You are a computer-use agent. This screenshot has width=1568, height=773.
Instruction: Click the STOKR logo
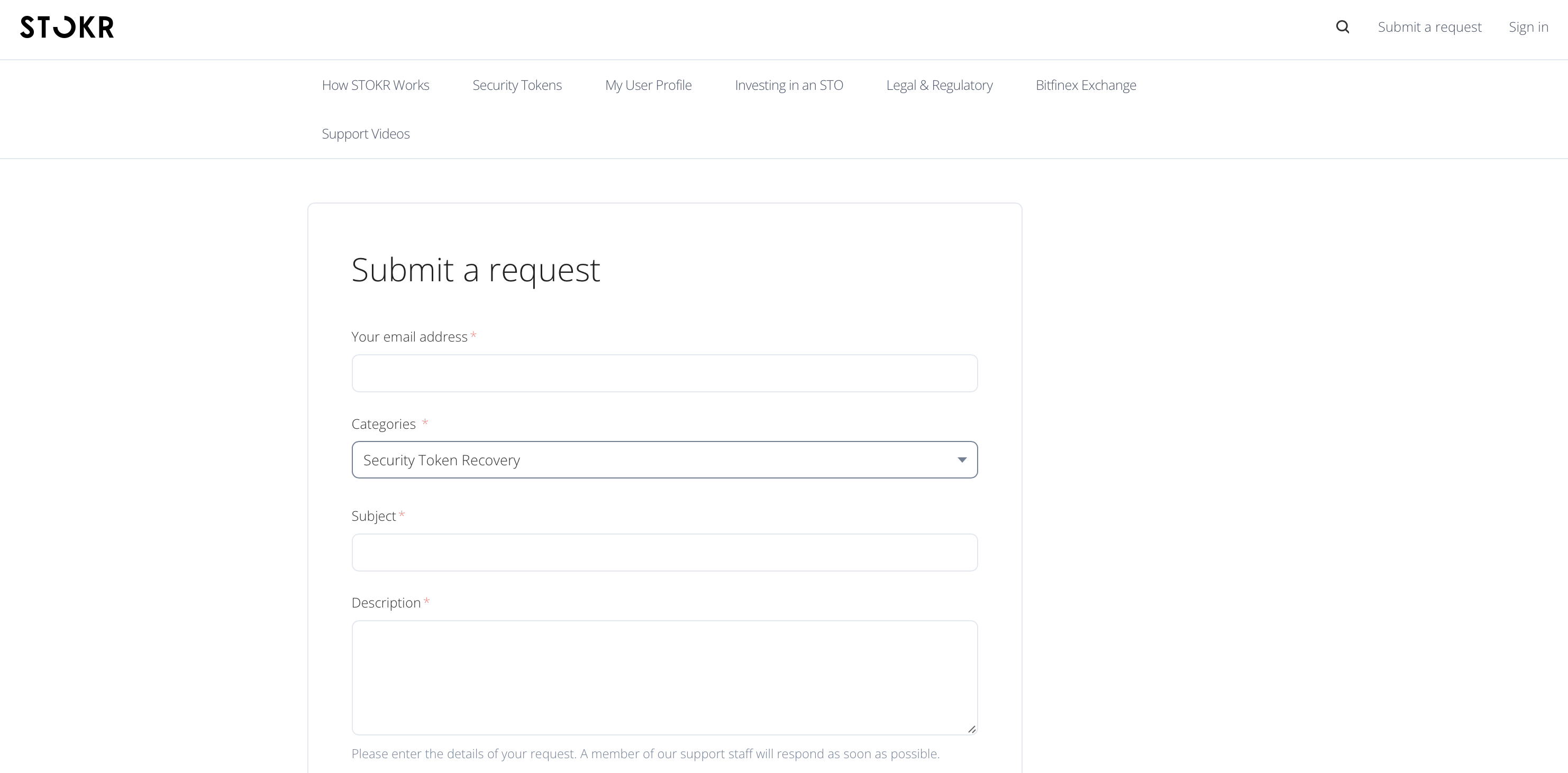click(x=67, y=27)
